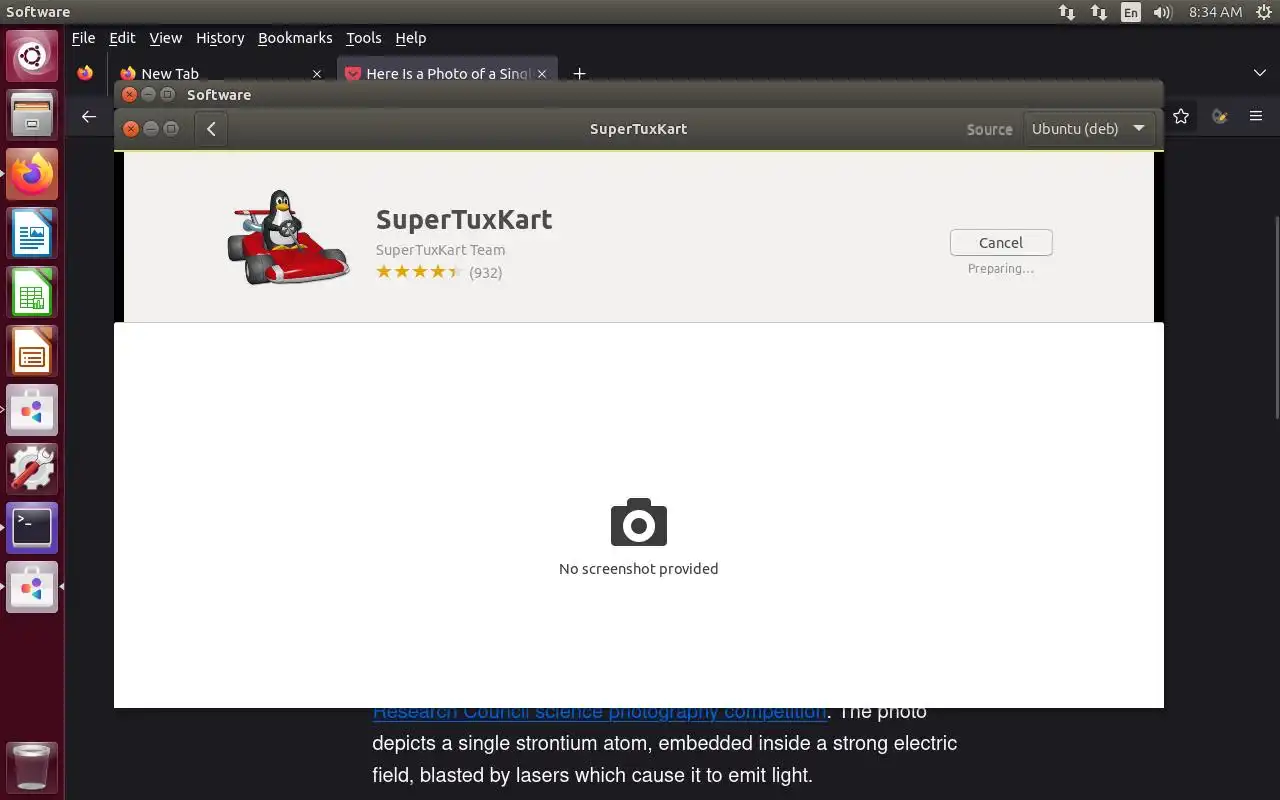
Task: Open LibreOffice Impress from dock
Action: [x=32, y=351]
